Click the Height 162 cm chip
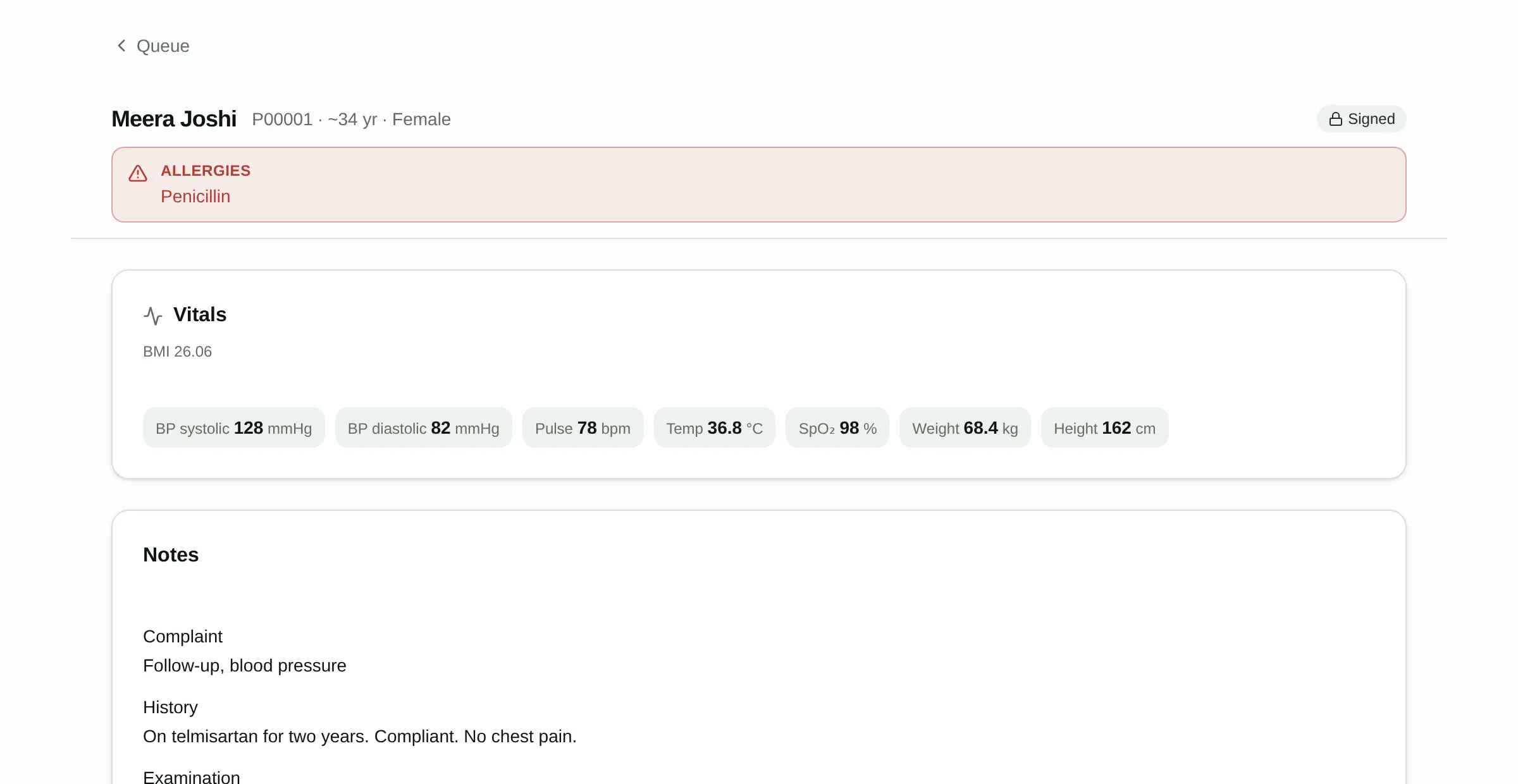Image resolution: width=1518 pixels, height=784 pixels. point(1105,428)
